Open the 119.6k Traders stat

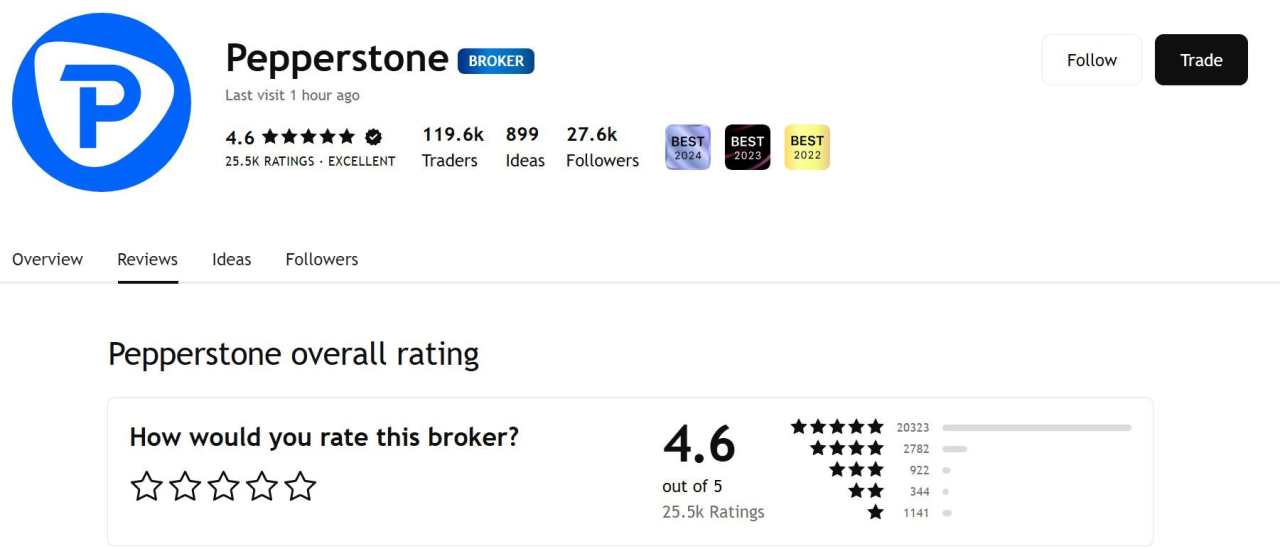[x=452, y=147]
